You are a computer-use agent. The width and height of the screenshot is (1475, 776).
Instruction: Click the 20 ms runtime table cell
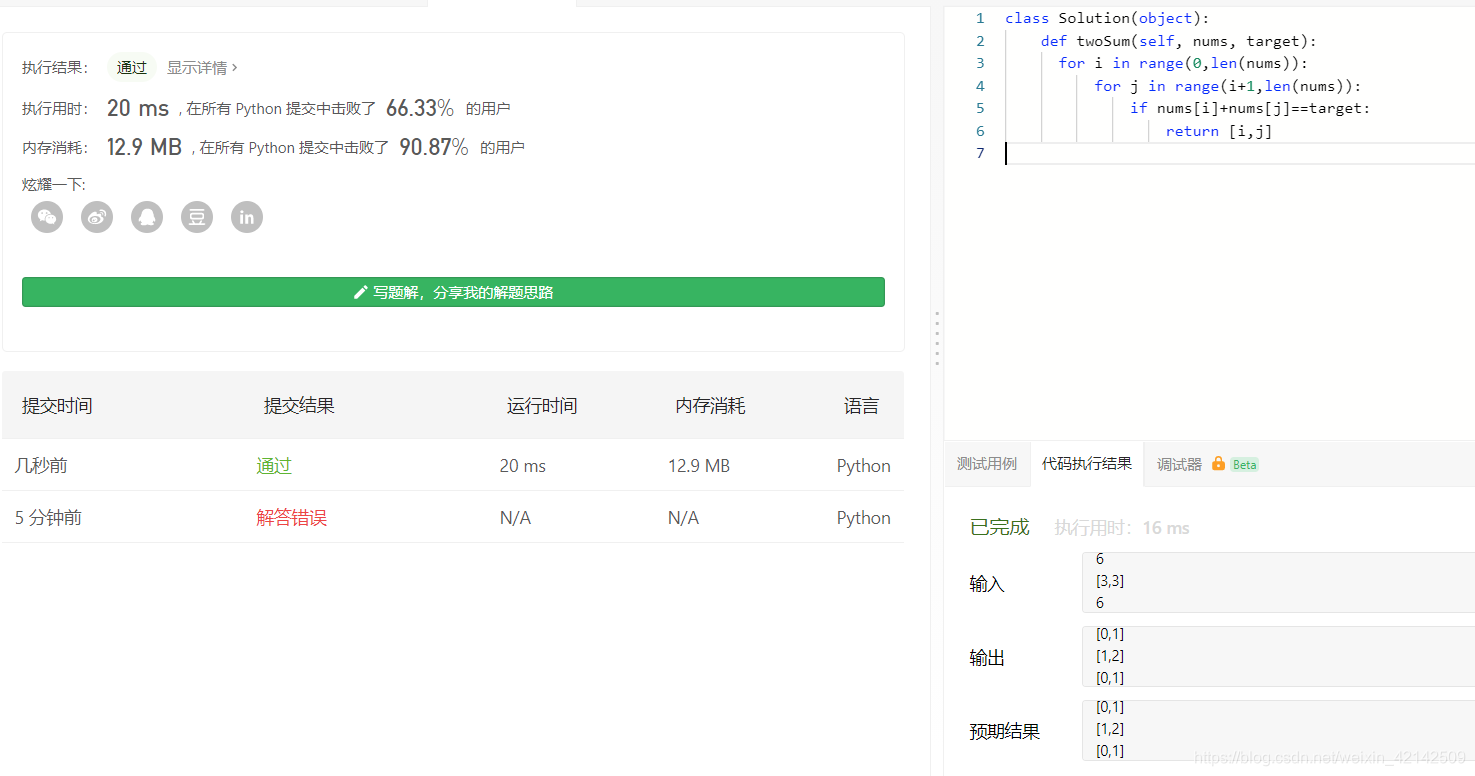pos(523,466)
